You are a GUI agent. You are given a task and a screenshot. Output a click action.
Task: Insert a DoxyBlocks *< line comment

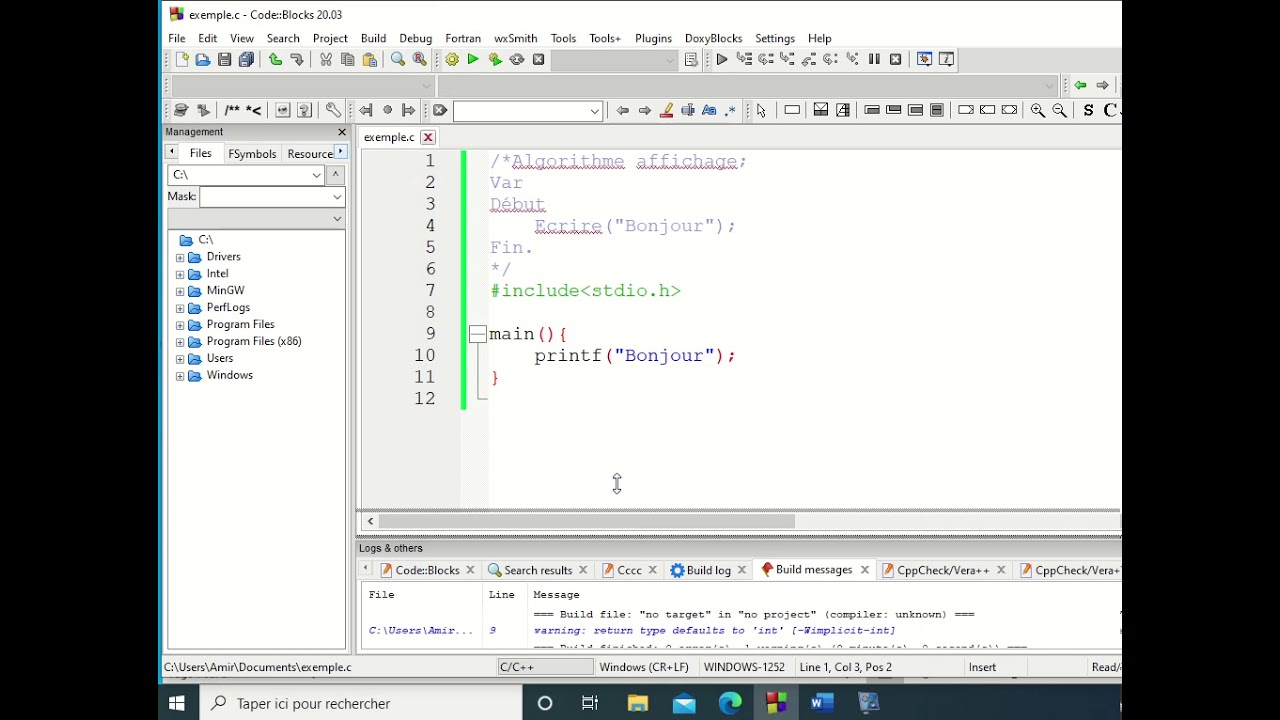pos(254,111)
